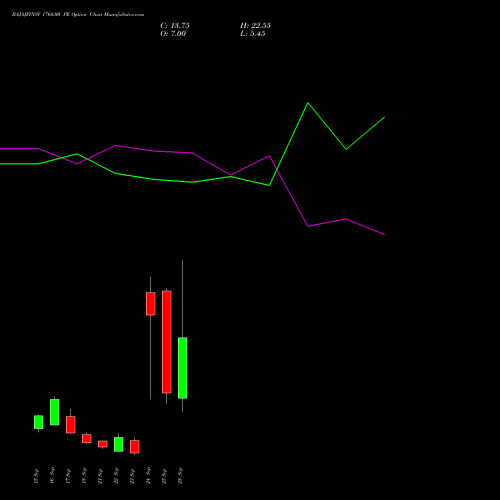
Task: Select the 23 Sep date label
Action: (x=132, y=476)
